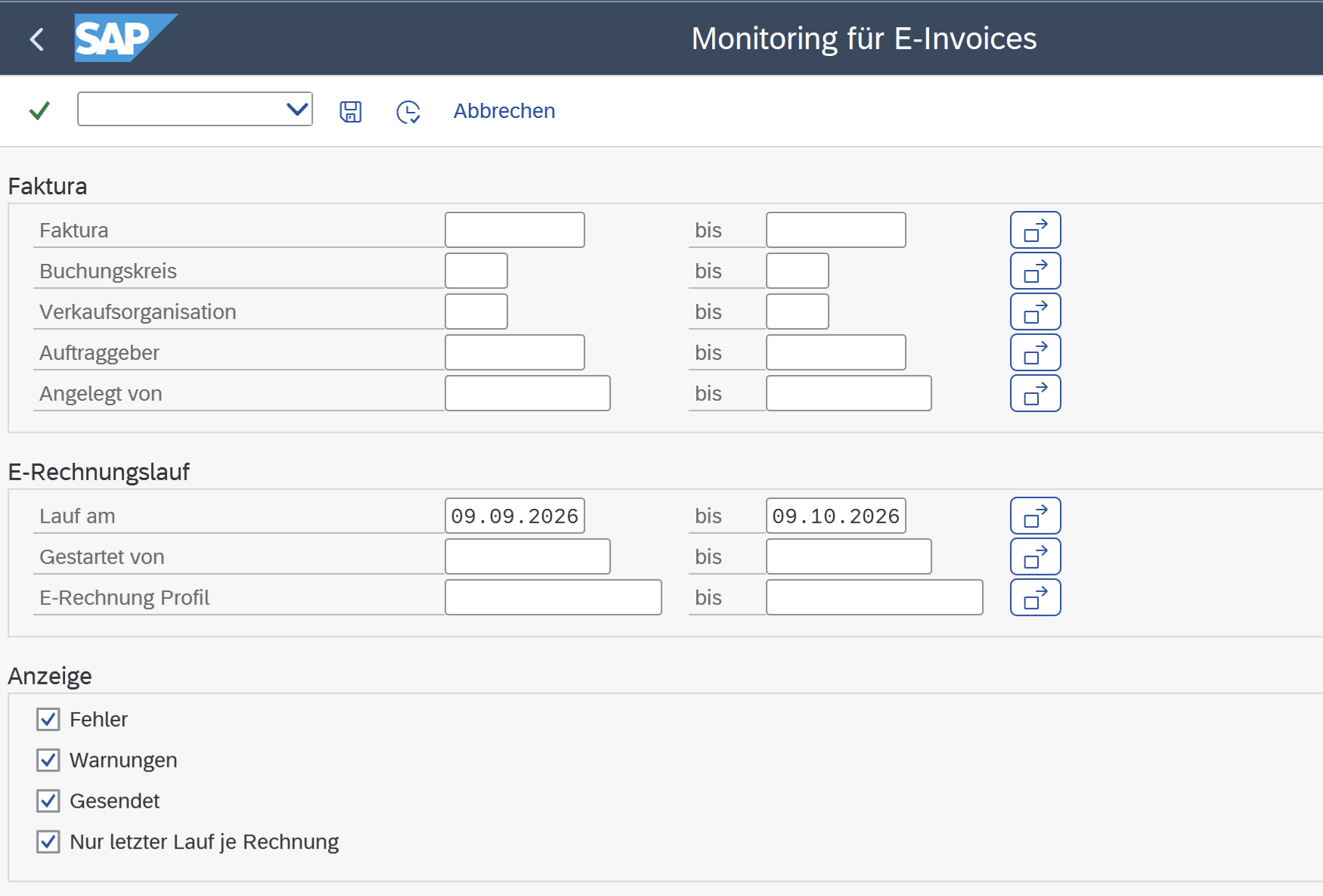The height and width of the screenshot is (896, 1323).
Task: Open the command field dropdown arrow
Action: (x=297, y=110)
